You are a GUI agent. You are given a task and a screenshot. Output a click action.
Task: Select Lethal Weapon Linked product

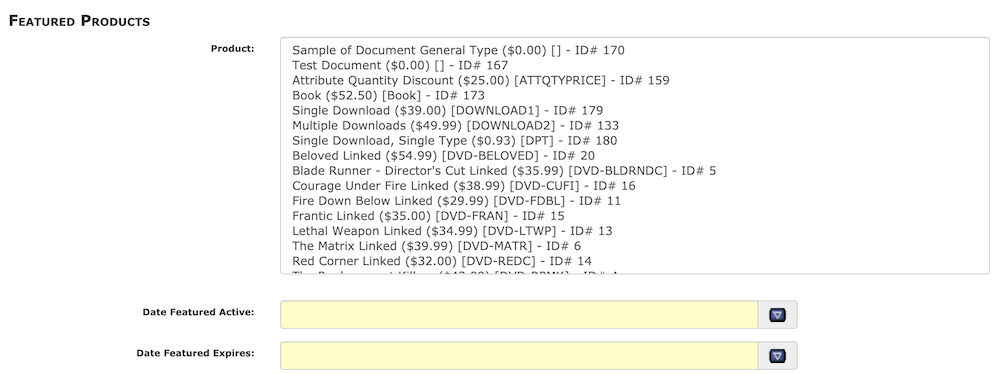pyautogui.click(x=443, y=231)
